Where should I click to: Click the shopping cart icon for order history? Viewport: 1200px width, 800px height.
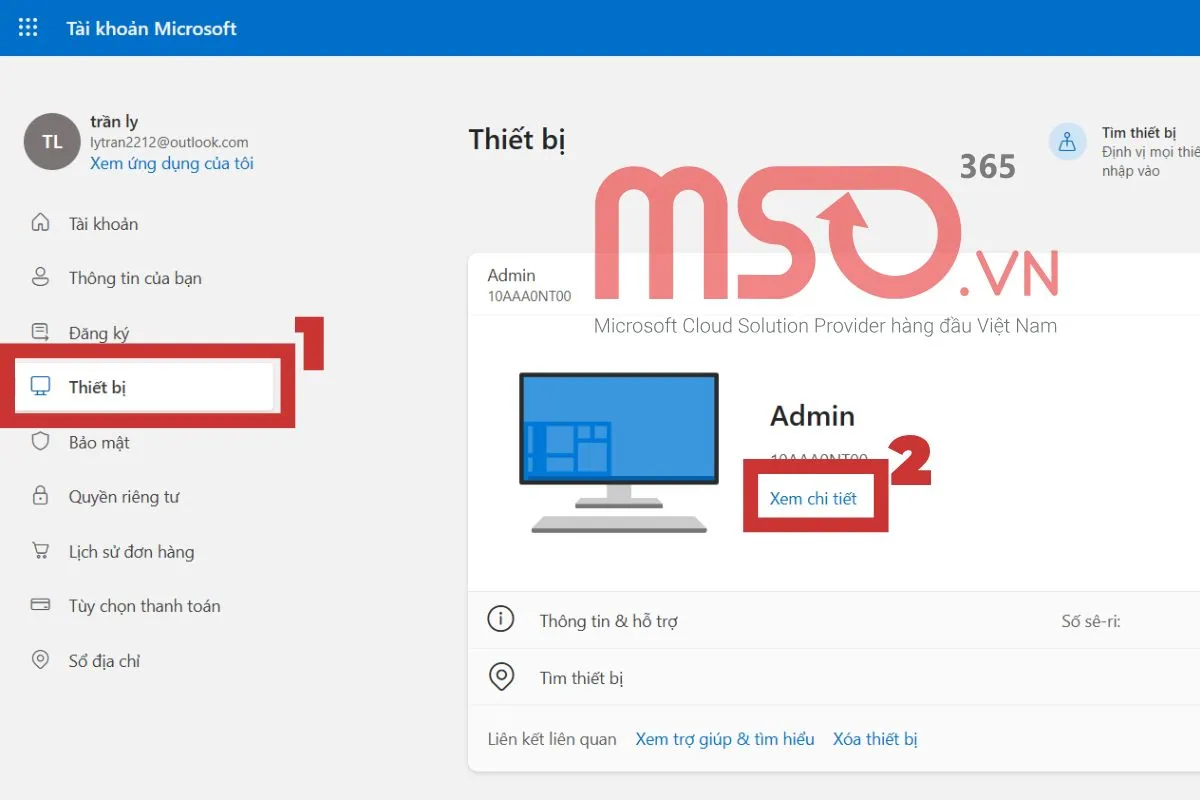pyautogui.click(x=40, y=551)
